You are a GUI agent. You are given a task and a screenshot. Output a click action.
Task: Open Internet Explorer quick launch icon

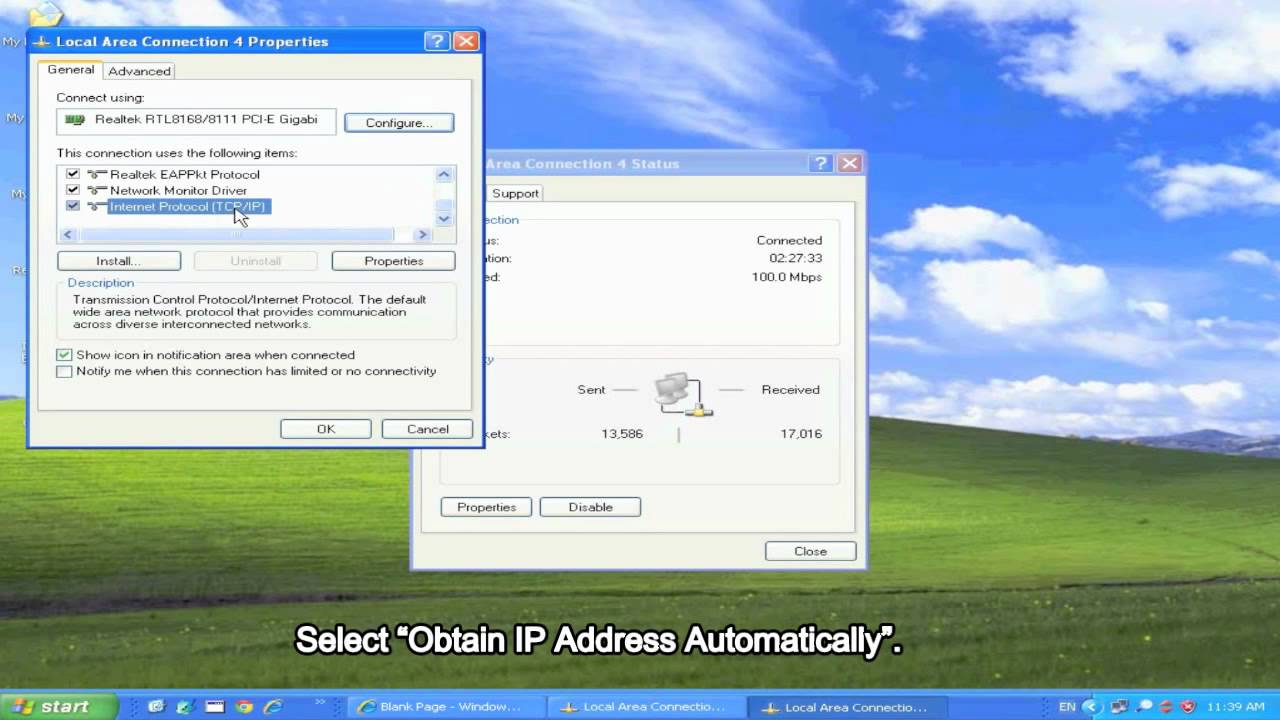(x=272, y=706)
